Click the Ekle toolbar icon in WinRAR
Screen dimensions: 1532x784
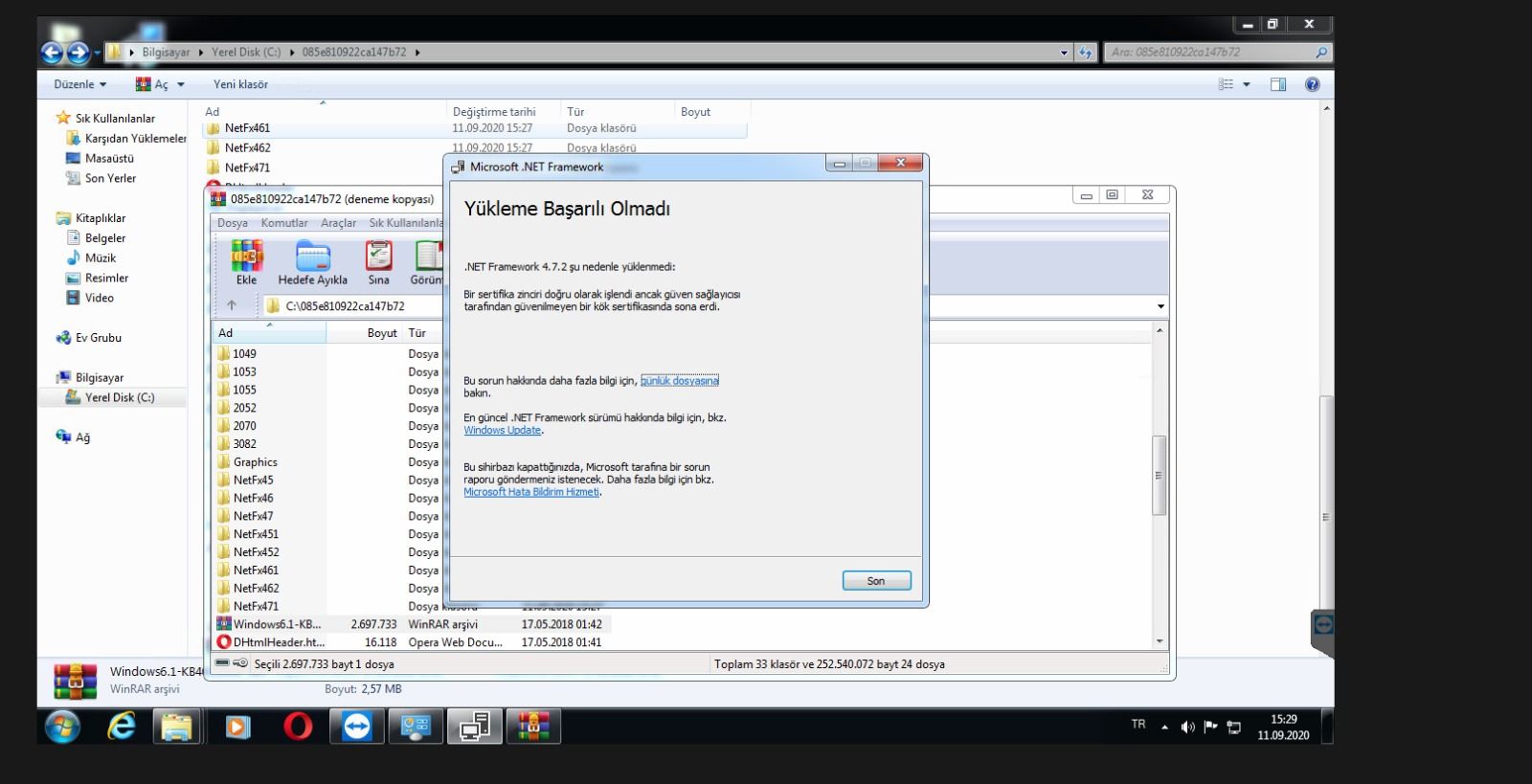pos(246,262)
